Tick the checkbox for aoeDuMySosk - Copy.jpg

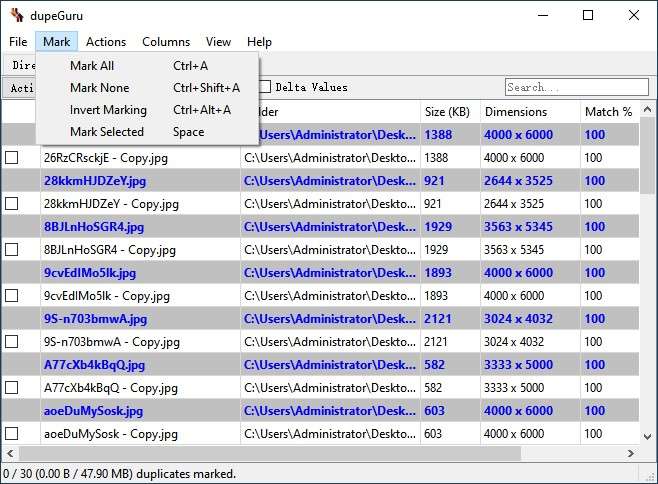point(12,434)
